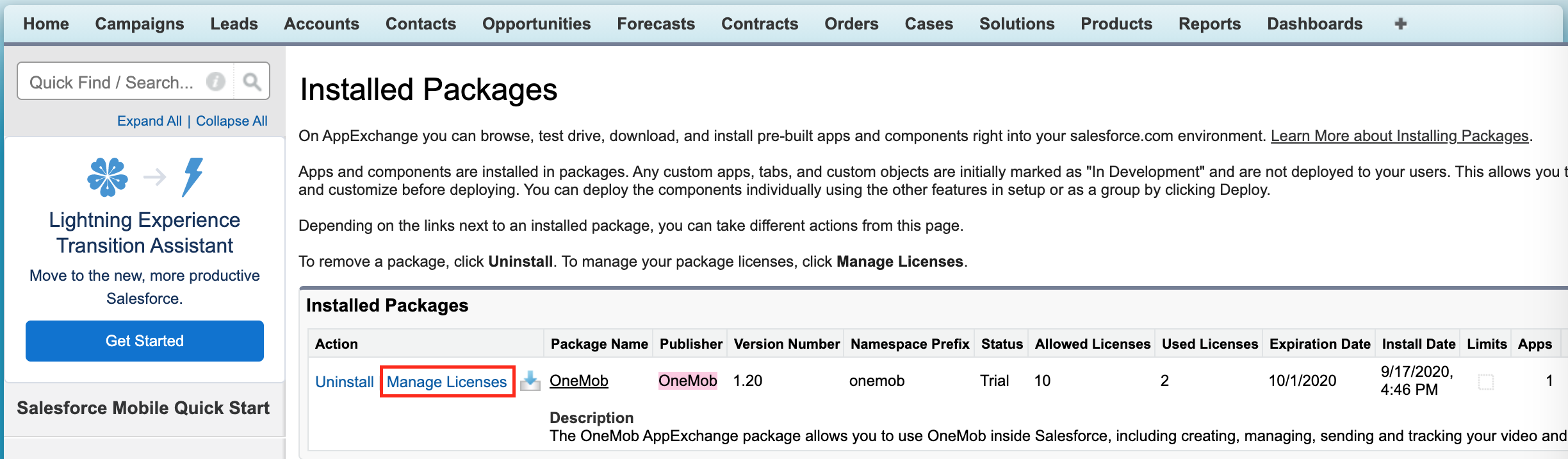Click the Allowed Licenses column header
Screen dimensions: 1568x459
[1093, 344]
